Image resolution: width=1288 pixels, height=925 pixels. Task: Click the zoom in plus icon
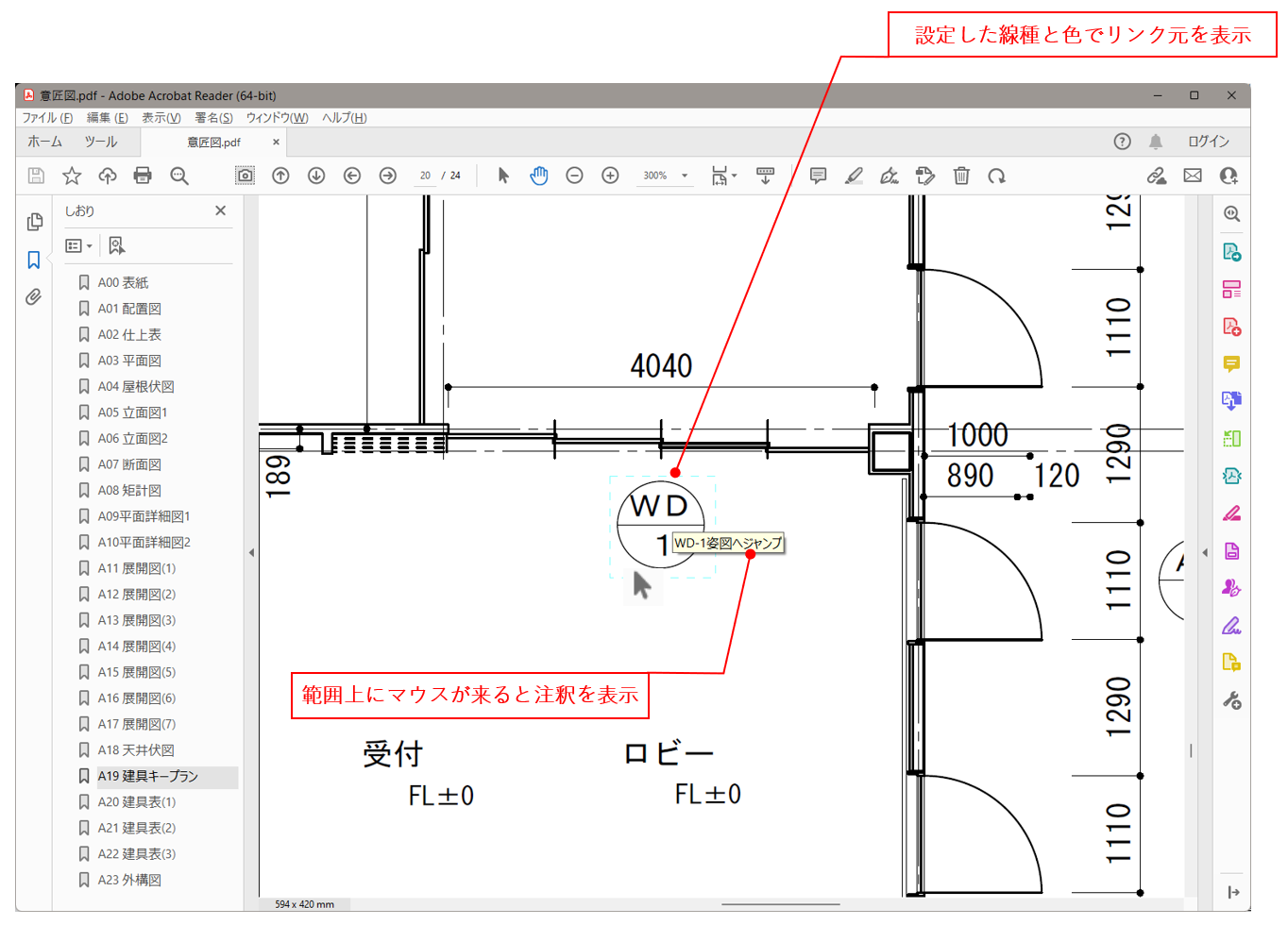click(x=610, y=176)
